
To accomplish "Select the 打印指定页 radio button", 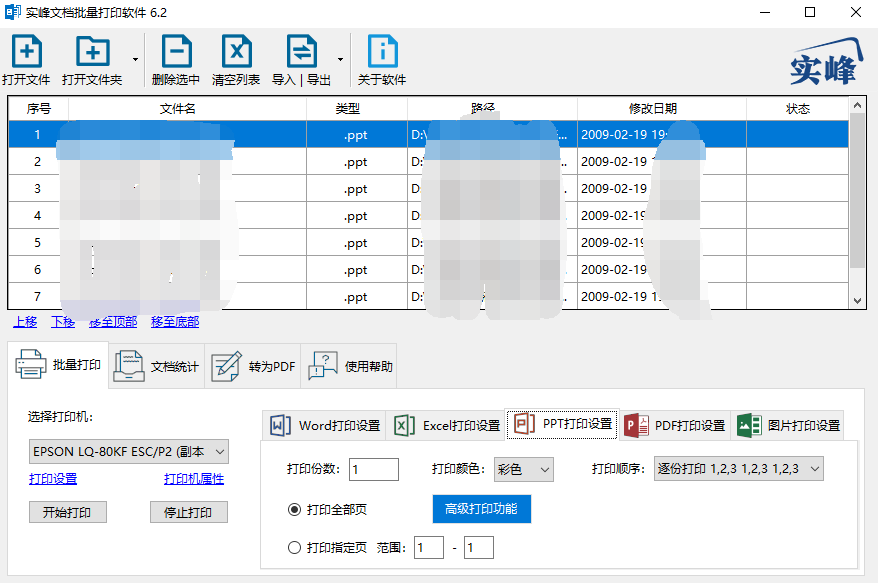I will tap(294, 548).
